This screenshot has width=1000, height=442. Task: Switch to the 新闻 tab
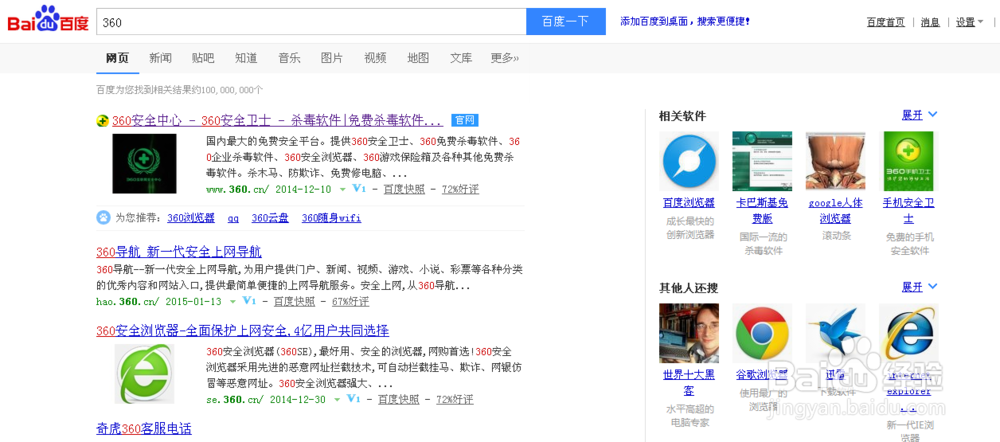(160, 58)
